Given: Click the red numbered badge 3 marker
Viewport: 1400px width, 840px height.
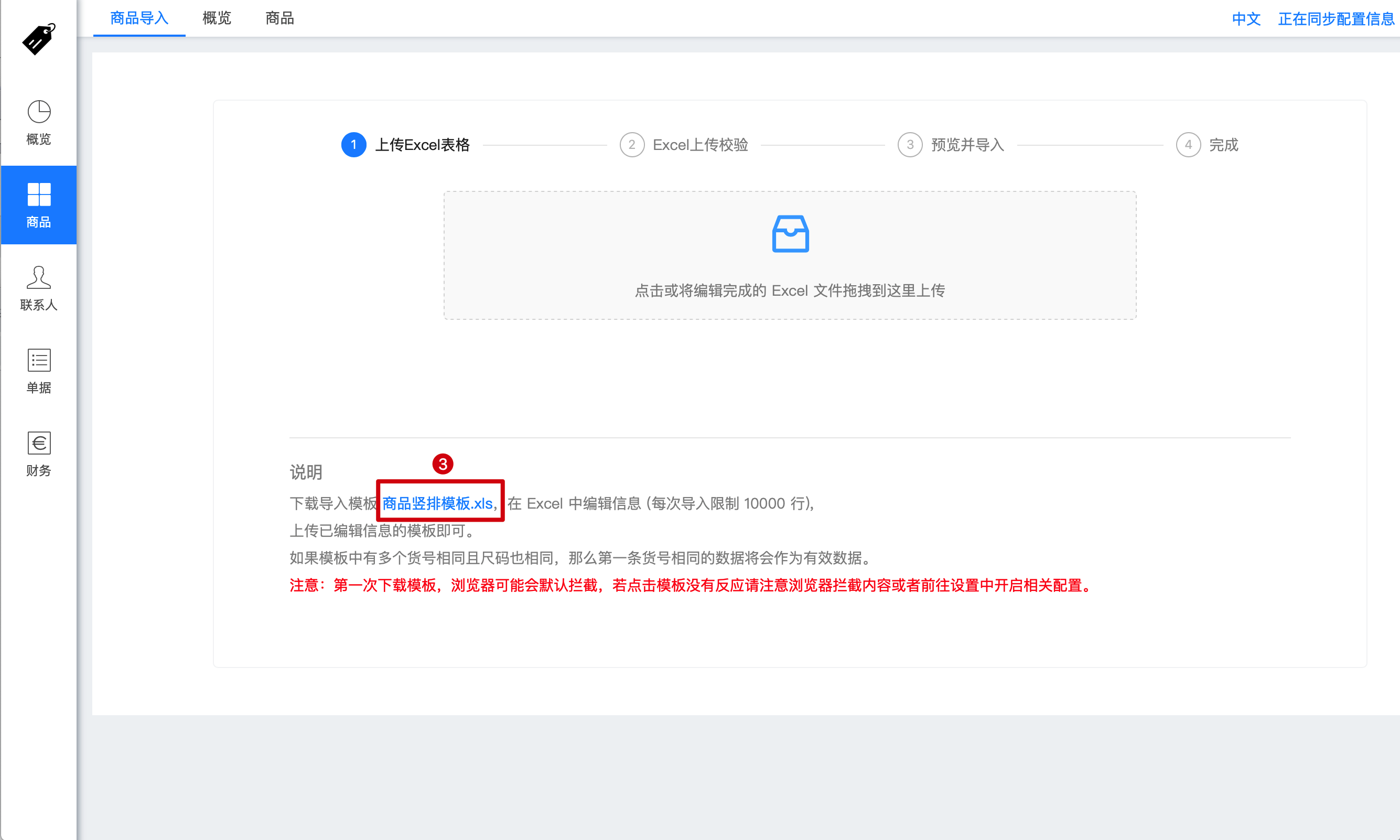Looking at the screenshot, I should (442, 464).
